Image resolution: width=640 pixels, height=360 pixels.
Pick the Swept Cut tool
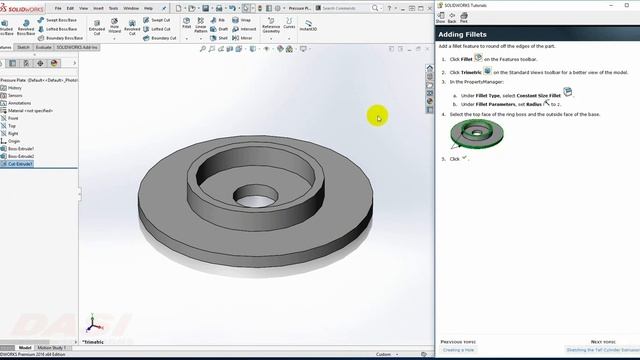156,20
